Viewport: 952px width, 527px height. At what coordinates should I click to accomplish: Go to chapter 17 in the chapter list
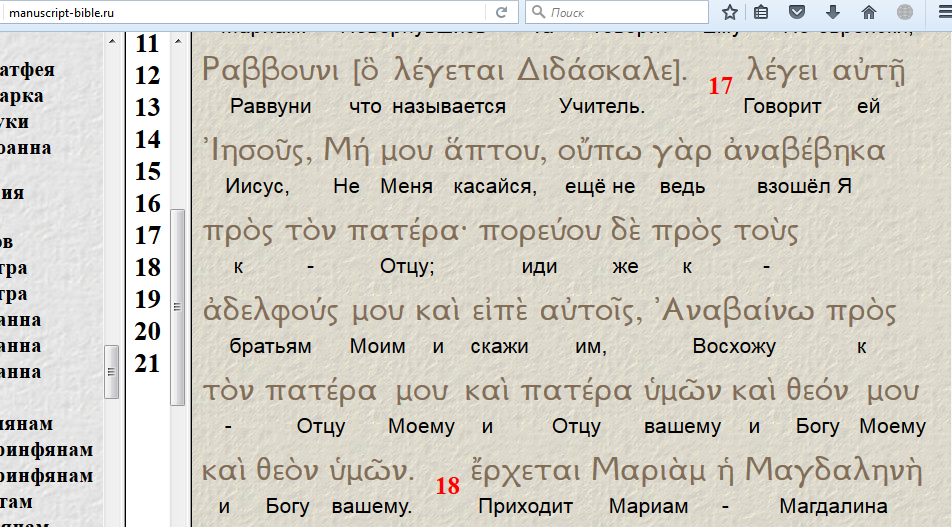point(147,235)
